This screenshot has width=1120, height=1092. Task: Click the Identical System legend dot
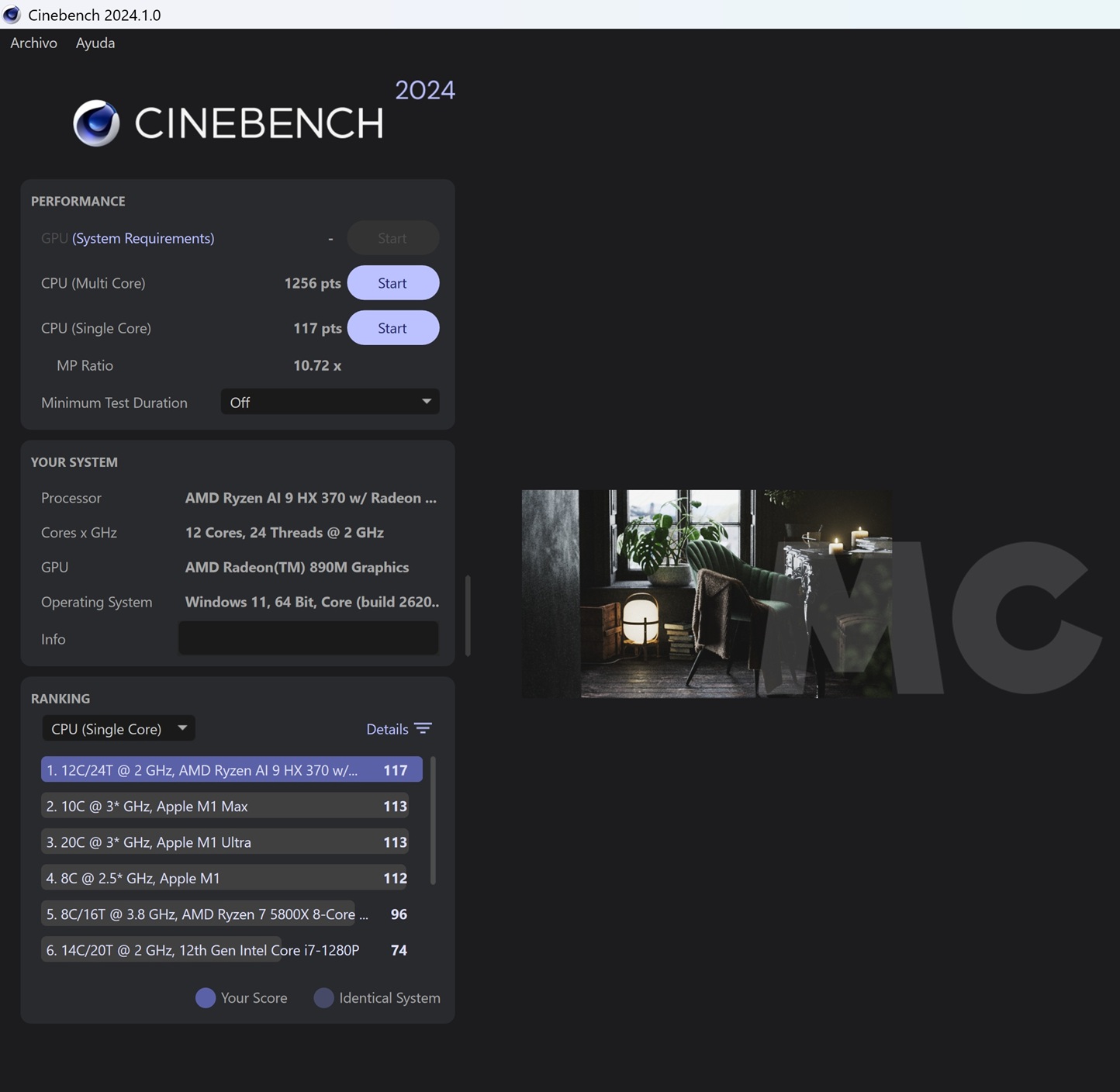point(323,998)
